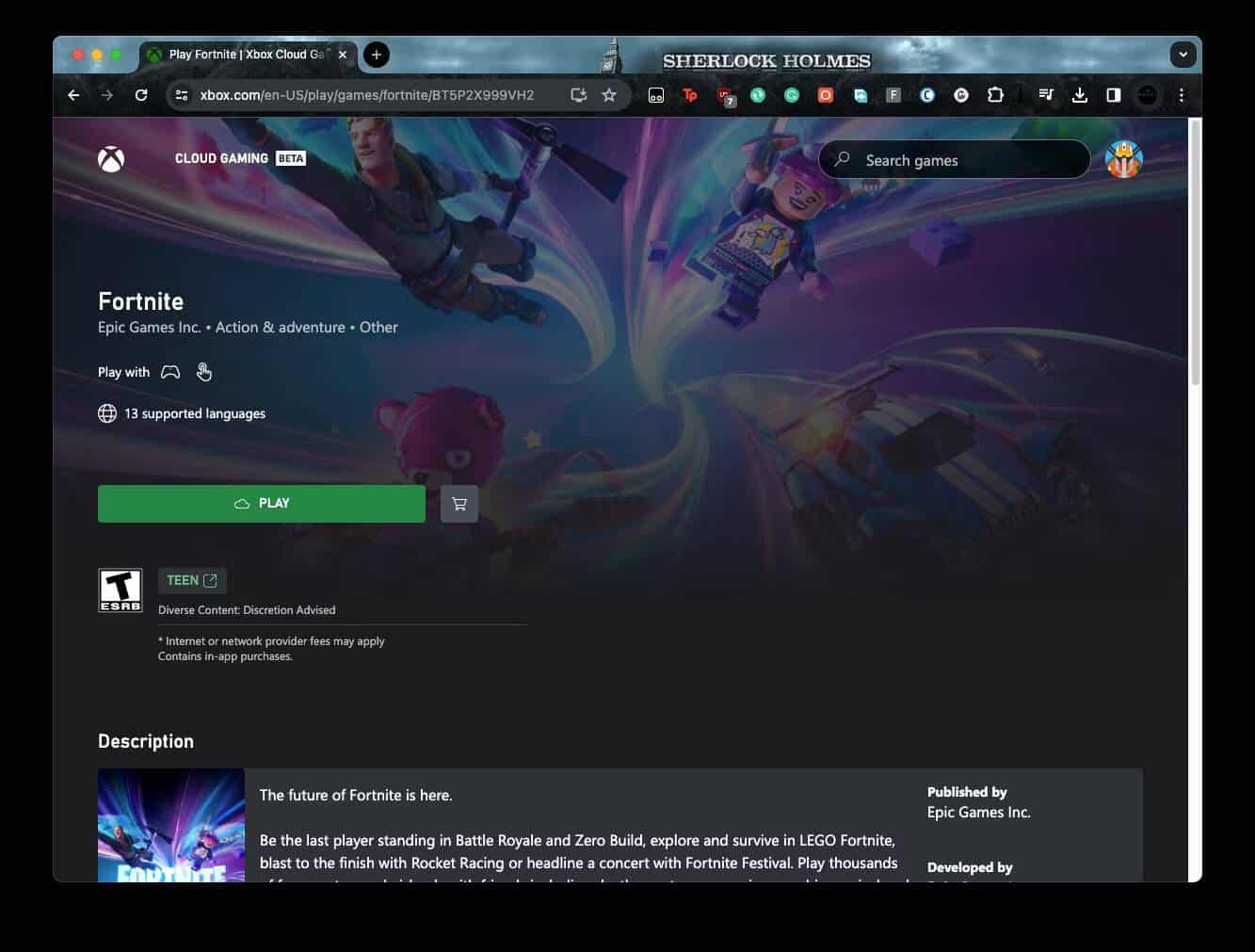Click the browser forward arrow
The image size is (1255, 952).
click(x=107, y=95)
